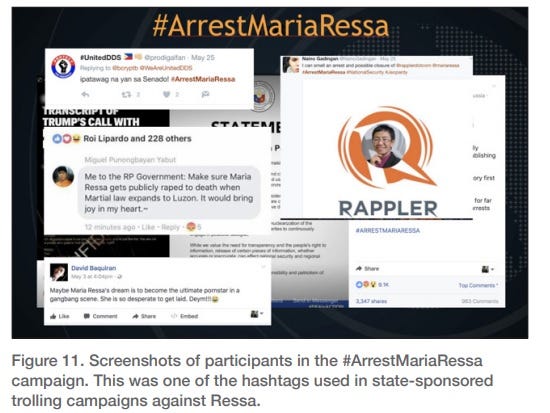Click the reply arrow icon under the #UnitedDDS tweet
Screen dimensions: 550x413
coord(85,94)
